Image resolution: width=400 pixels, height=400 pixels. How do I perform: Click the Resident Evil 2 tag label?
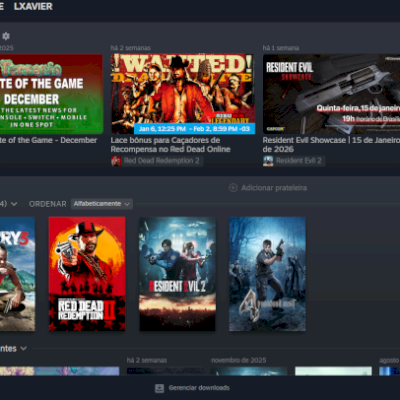299,161
